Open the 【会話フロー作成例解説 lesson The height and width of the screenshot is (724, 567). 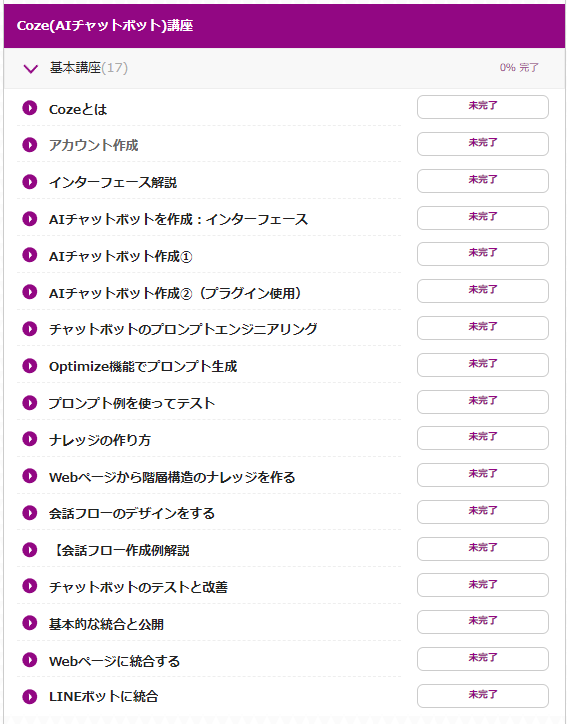point(119,550)
